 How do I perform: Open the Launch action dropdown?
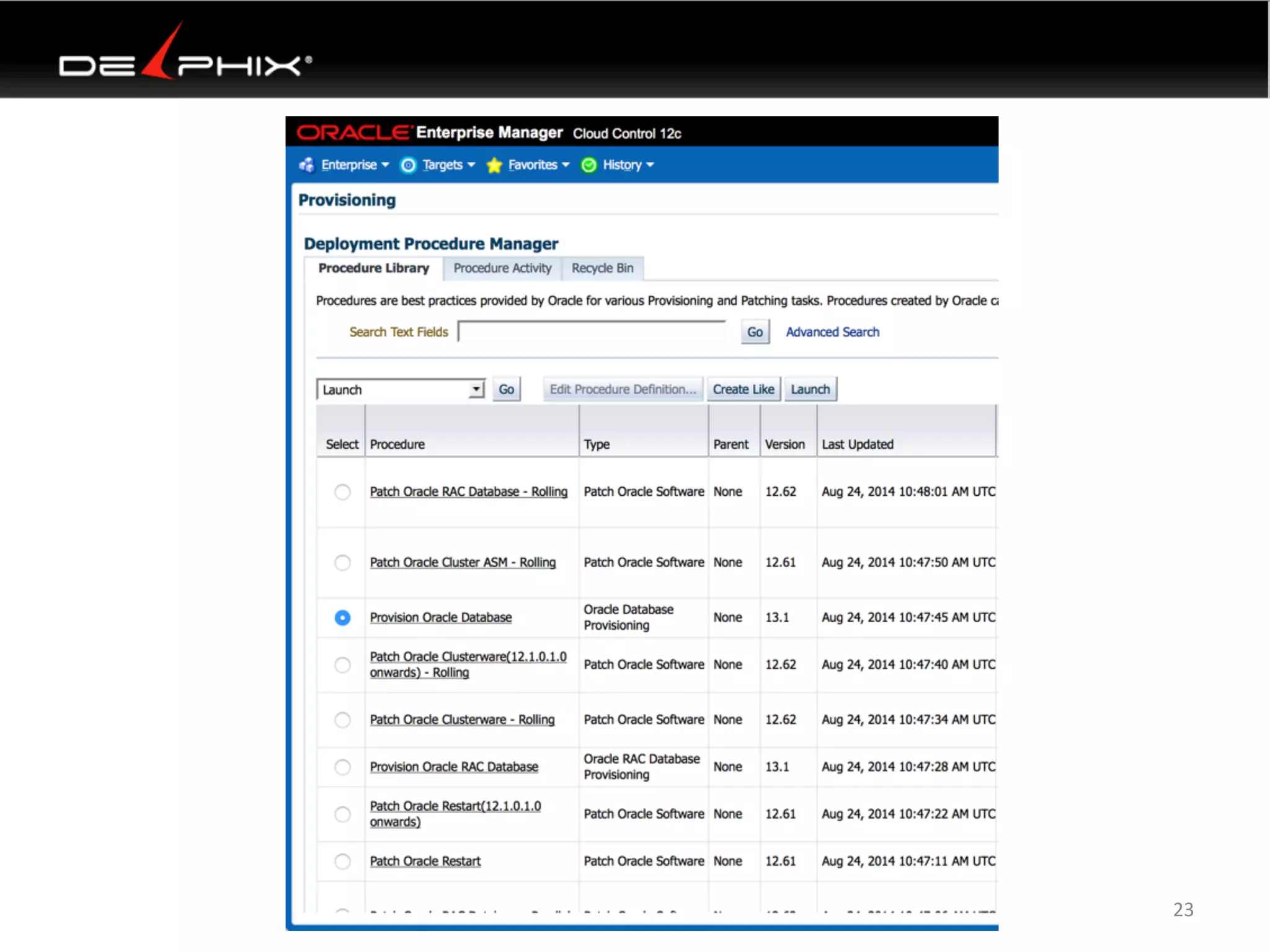click(x=476, y=390)
